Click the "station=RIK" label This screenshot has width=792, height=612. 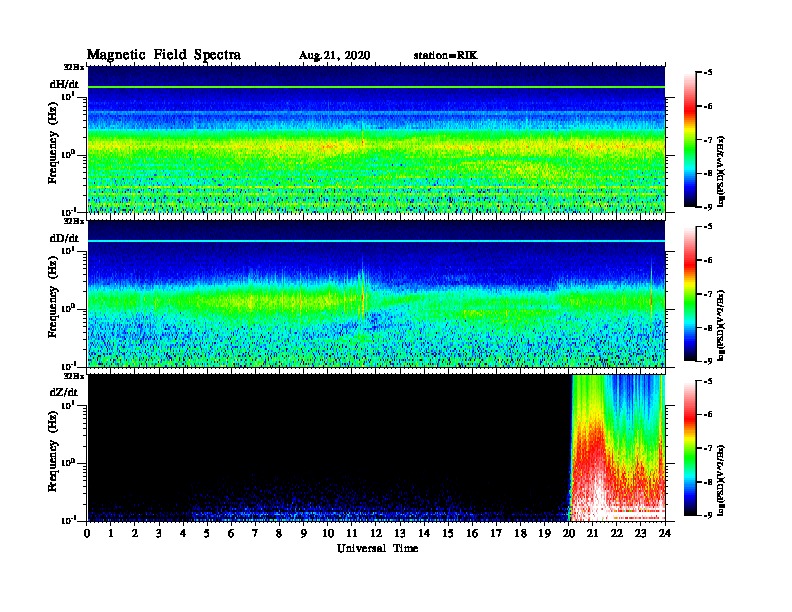(445, 55)
